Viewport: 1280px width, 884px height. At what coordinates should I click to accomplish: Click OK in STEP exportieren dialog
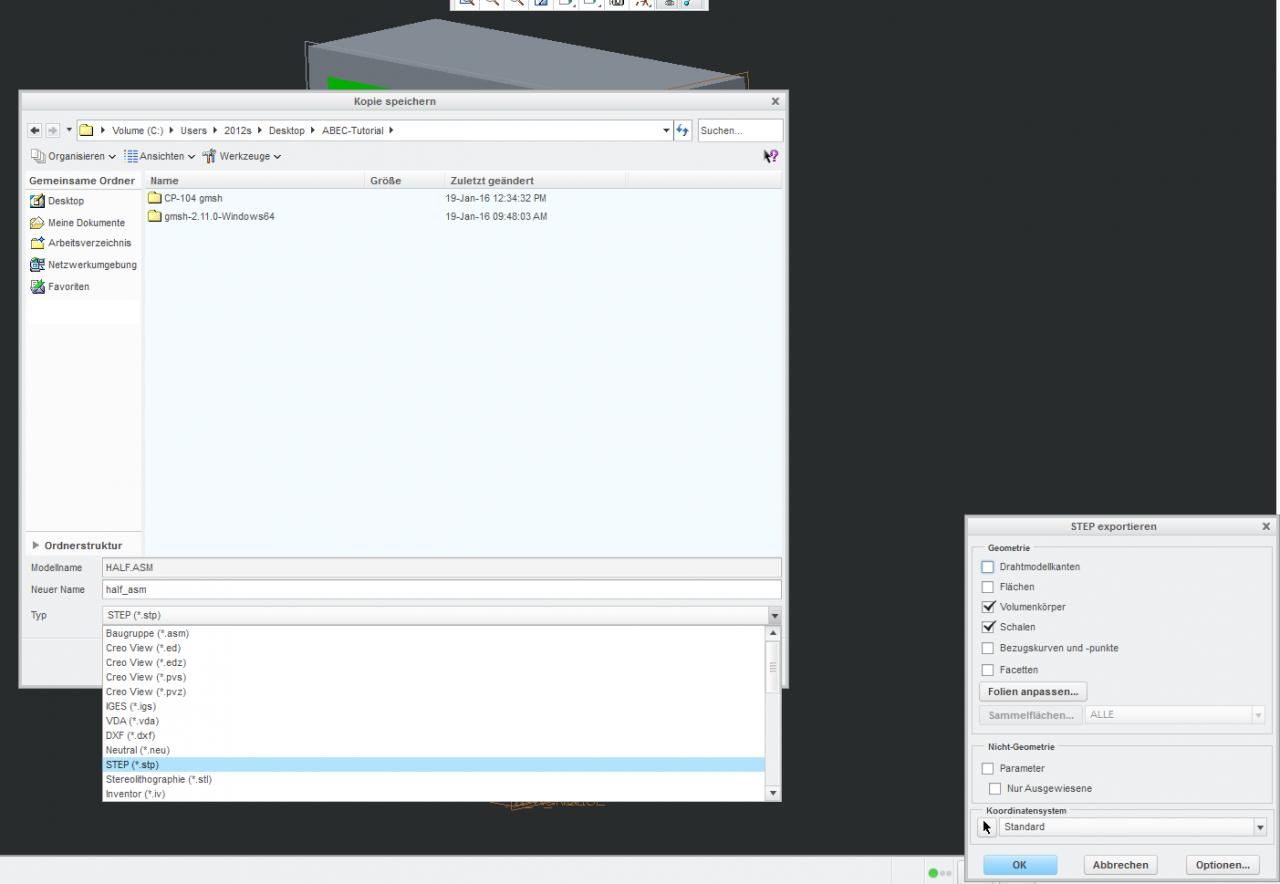(x=1019, y=865)
